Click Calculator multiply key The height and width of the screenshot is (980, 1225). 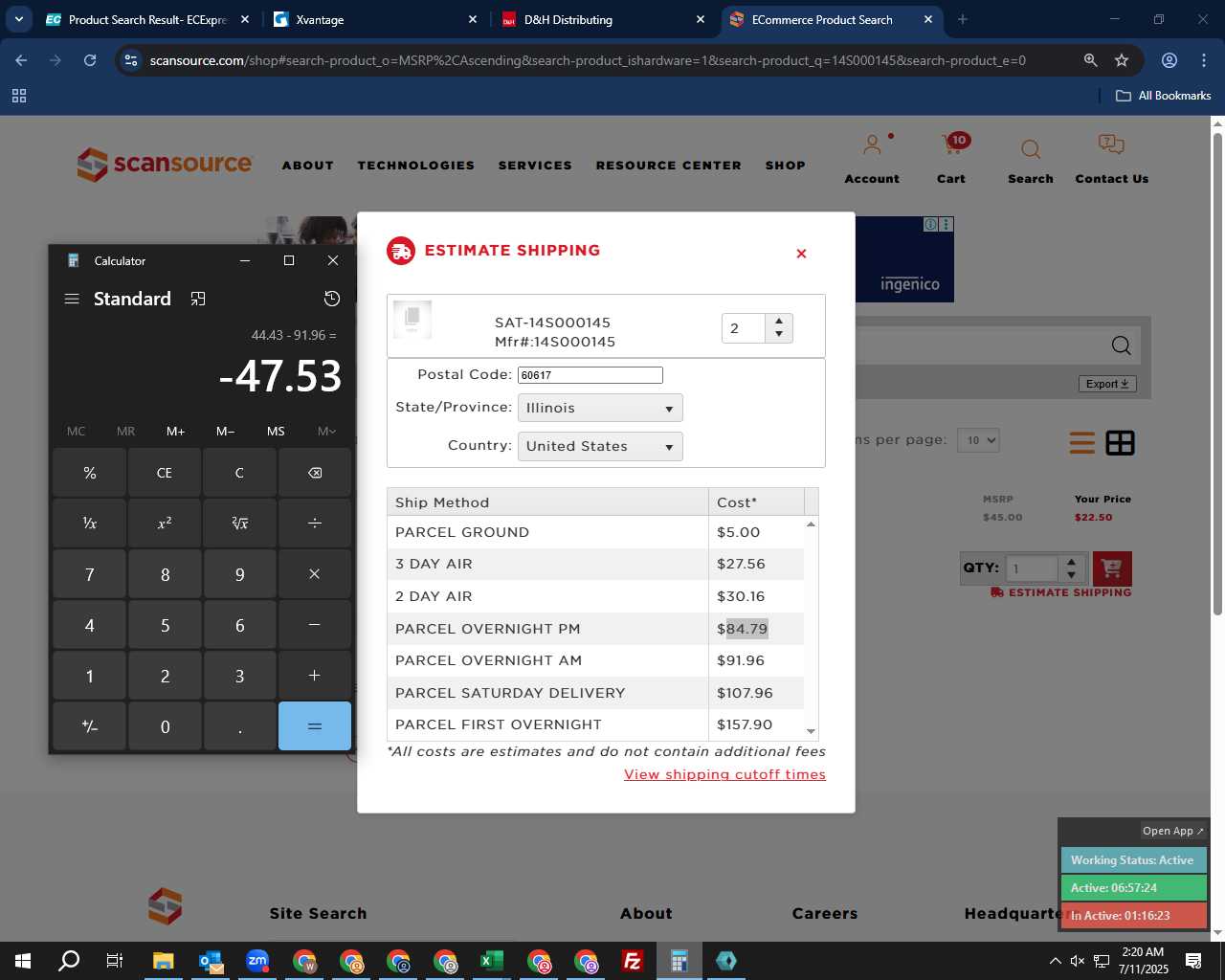[x=315, y=574]
